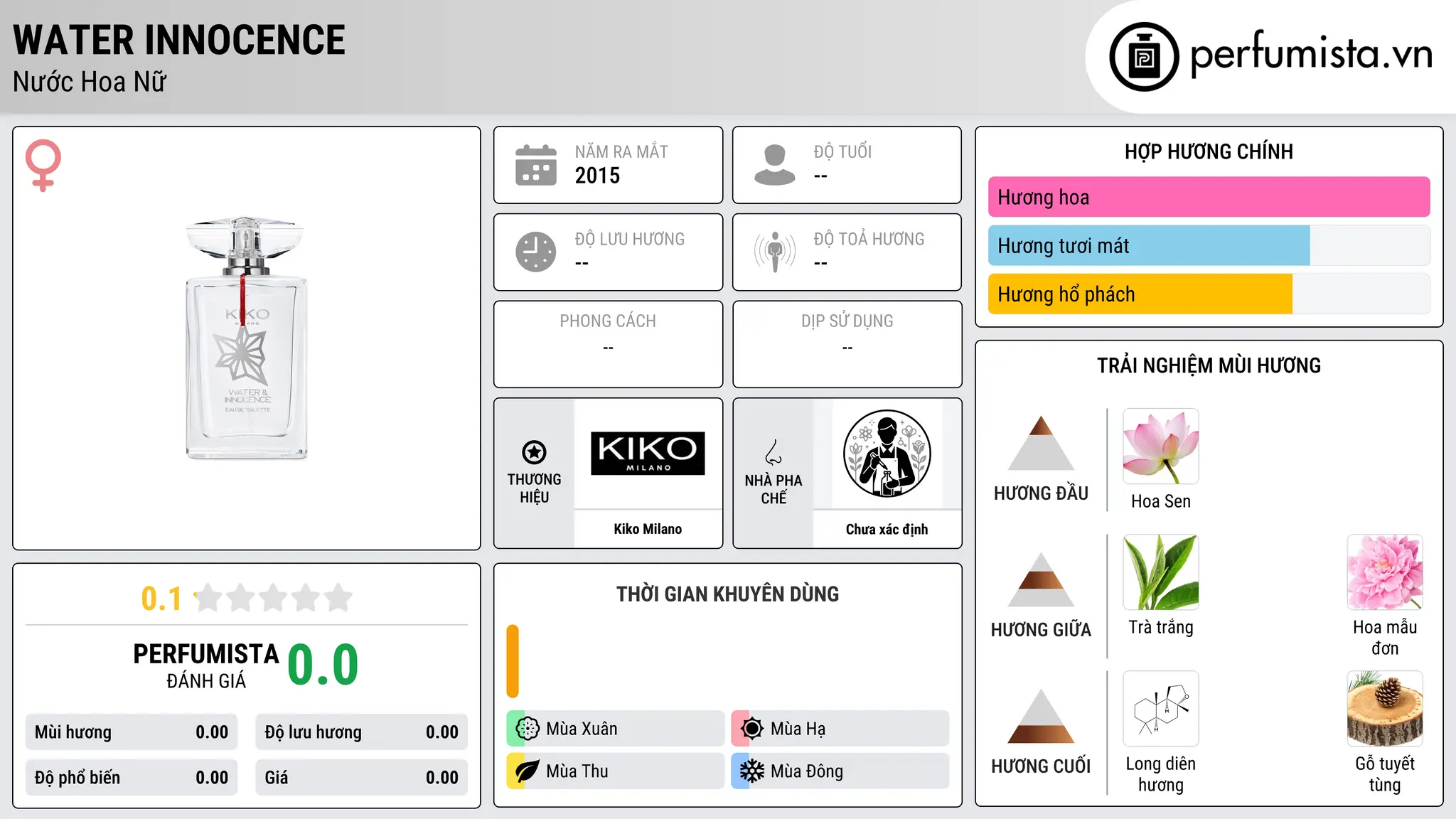Click the spring flower icon for Mùa Xuân
1456x819 pixels.
(x=528, y=729)
